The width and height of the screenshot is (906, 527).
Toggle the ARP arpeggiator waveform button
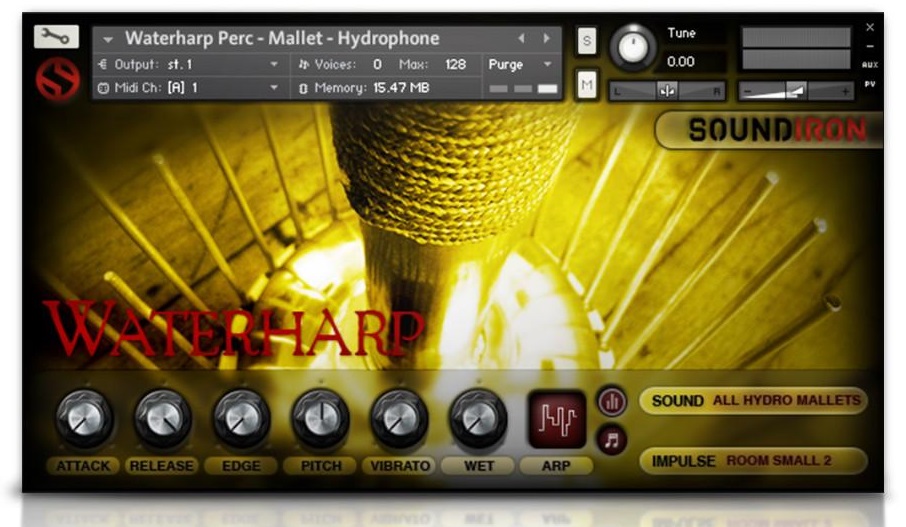tap(557, 420)
